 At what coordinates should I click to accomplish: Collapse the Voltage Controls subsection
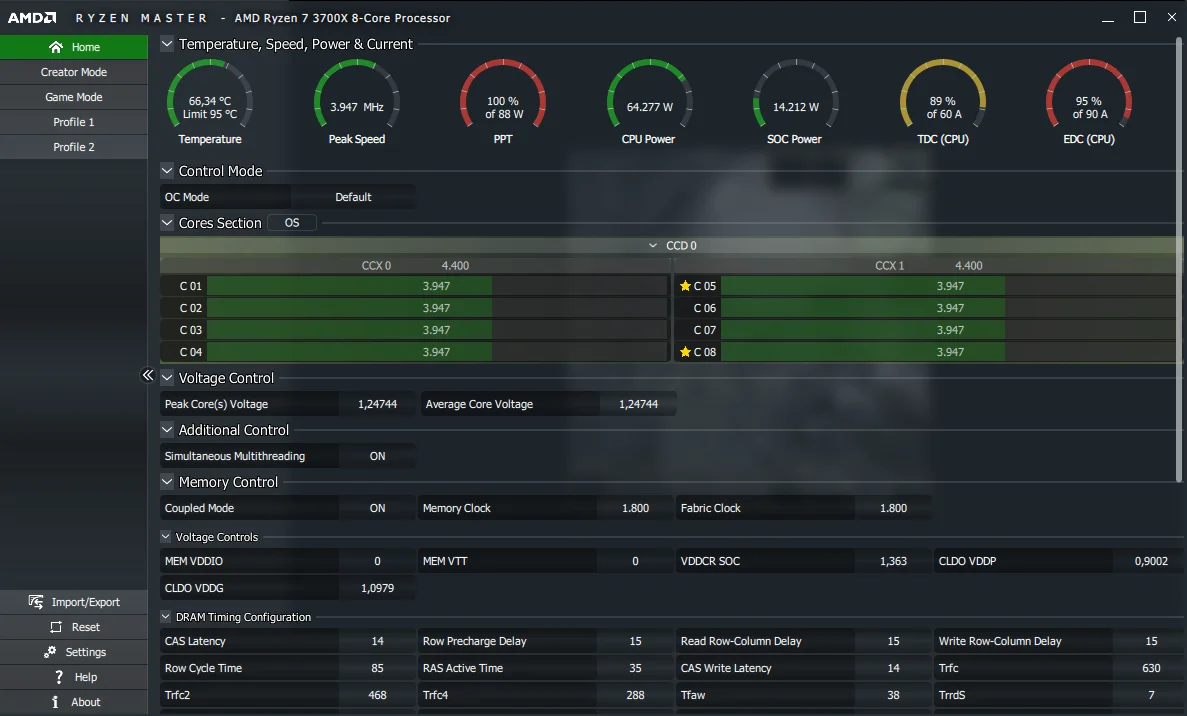166,537
